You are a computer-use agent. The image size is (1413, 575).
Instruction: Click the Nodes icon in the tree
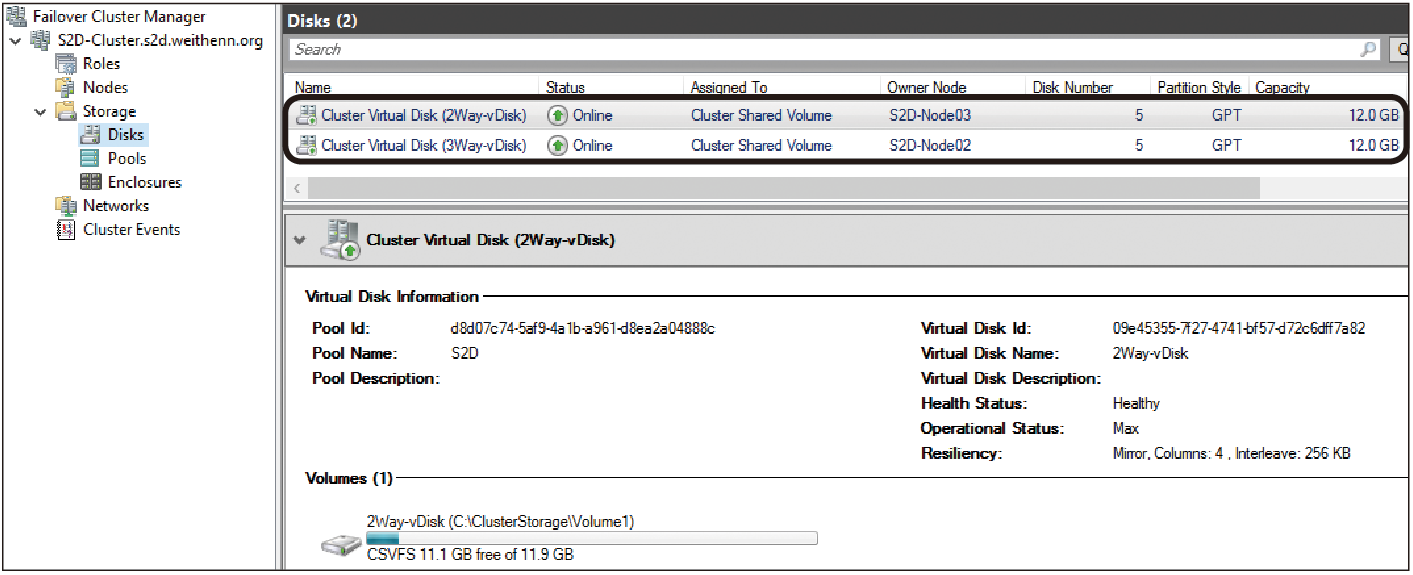tap(66, 88)
